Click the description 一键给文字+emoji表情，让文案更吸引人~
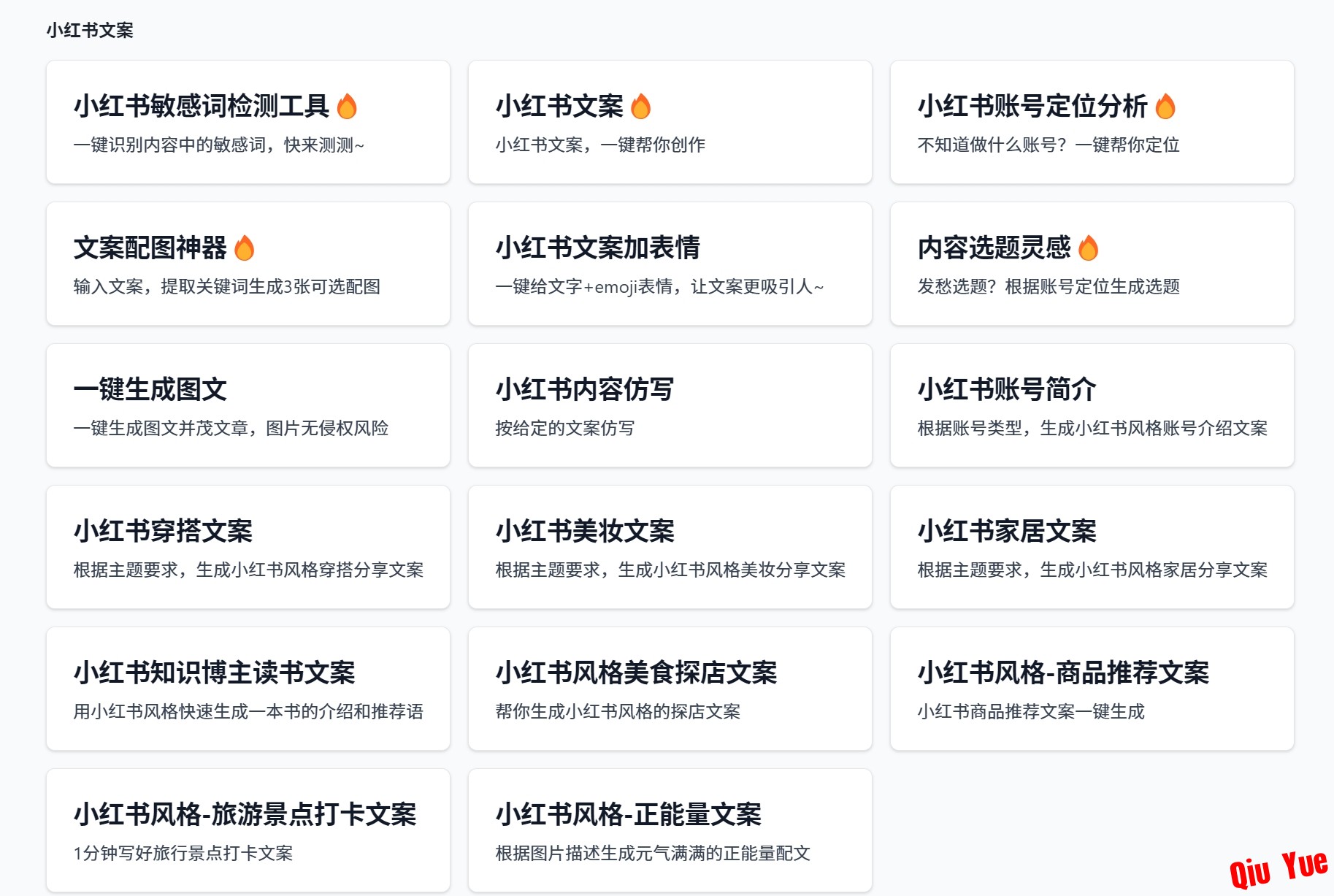The height and width of the screenshot is (896, 1334). pyautogui.click(x=659, y=286)
